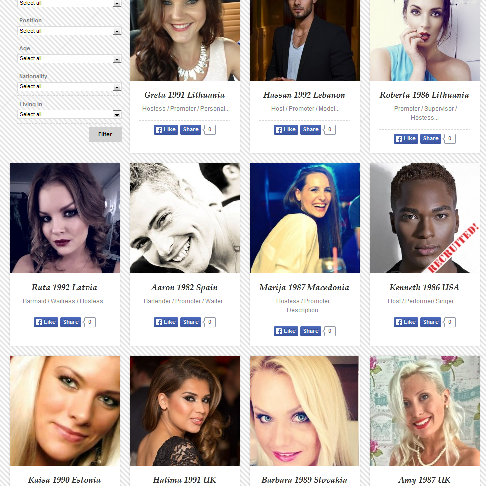The width and height of the screenshot is (486, 486).
Task: Like Ruta's profile on Facebook
Action: (x=46, y=322)
